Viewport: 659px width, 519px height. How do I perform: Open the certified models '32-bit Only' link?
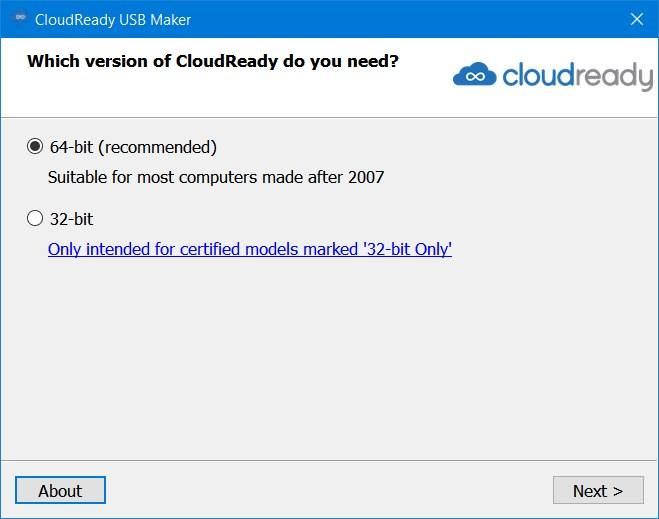click(250, 249)
